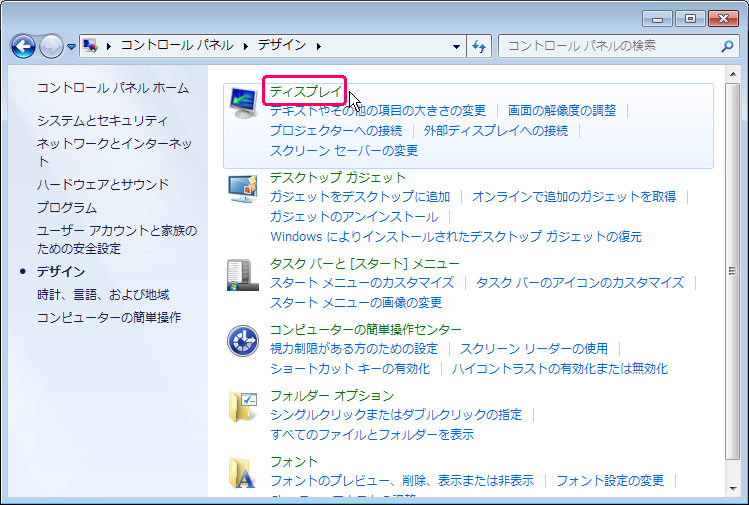
Task: Click the コントロール パネルの検索 search field
Action: [619, 46]
